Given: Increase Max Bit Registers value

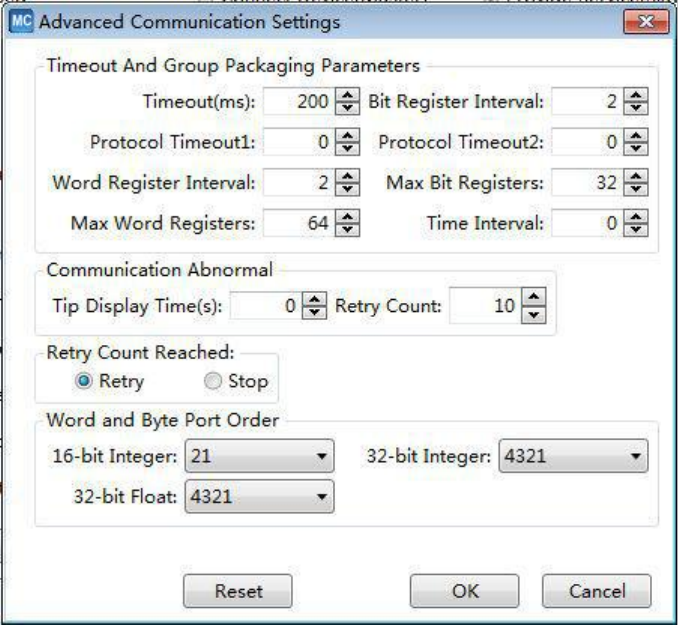Looking at the screenshot, I should pyautogui.click(x=635, y=177).
